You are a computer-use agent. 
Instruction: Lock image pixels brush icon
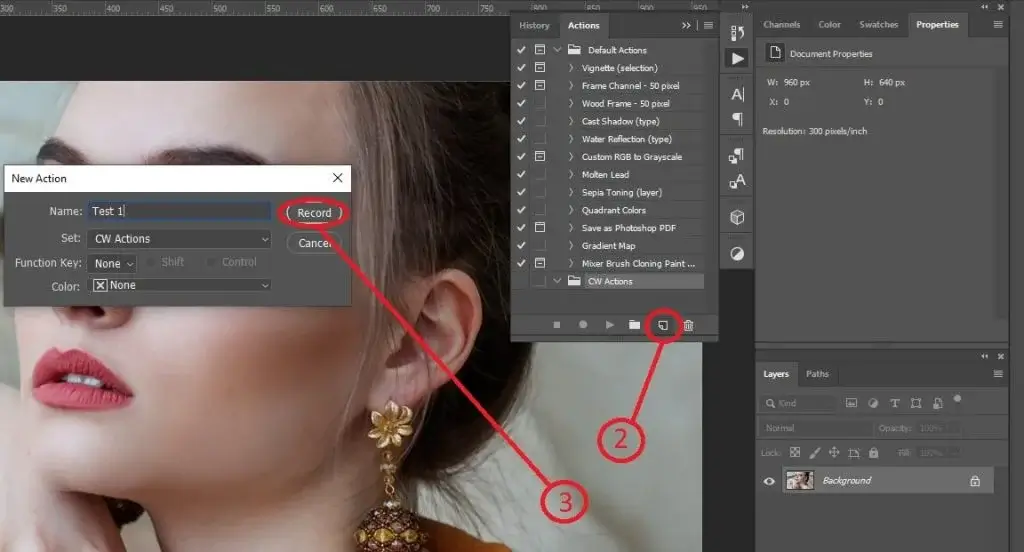tap(814, 453)
